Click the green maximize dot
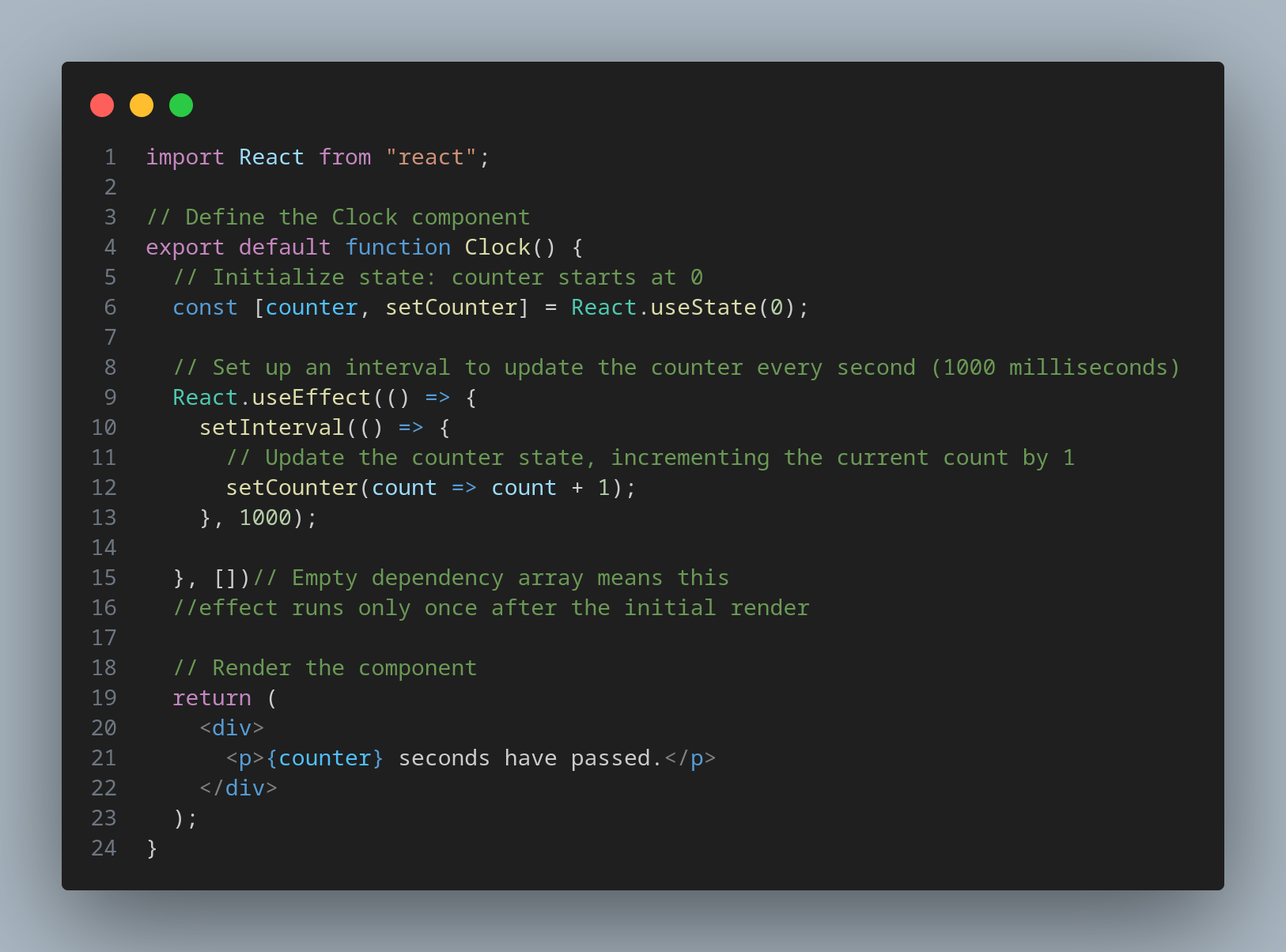 point(181,105)
